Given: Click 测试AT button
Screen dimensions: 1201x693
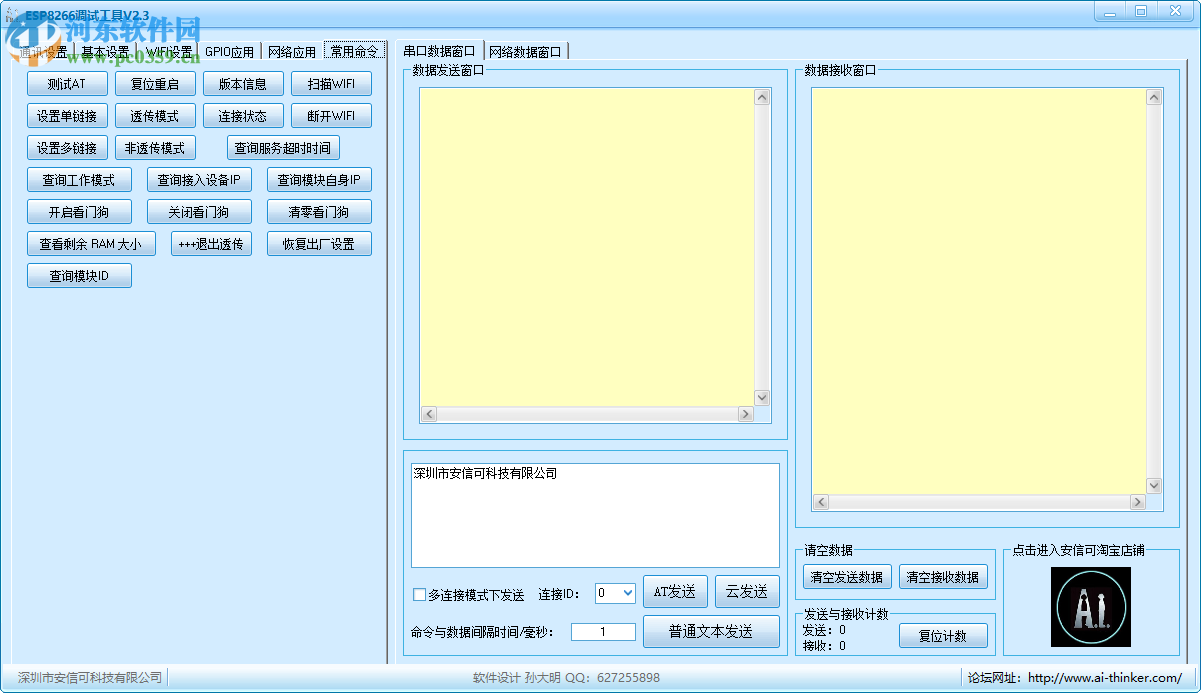Looking at the screenshot, I should tap(67, 83).
